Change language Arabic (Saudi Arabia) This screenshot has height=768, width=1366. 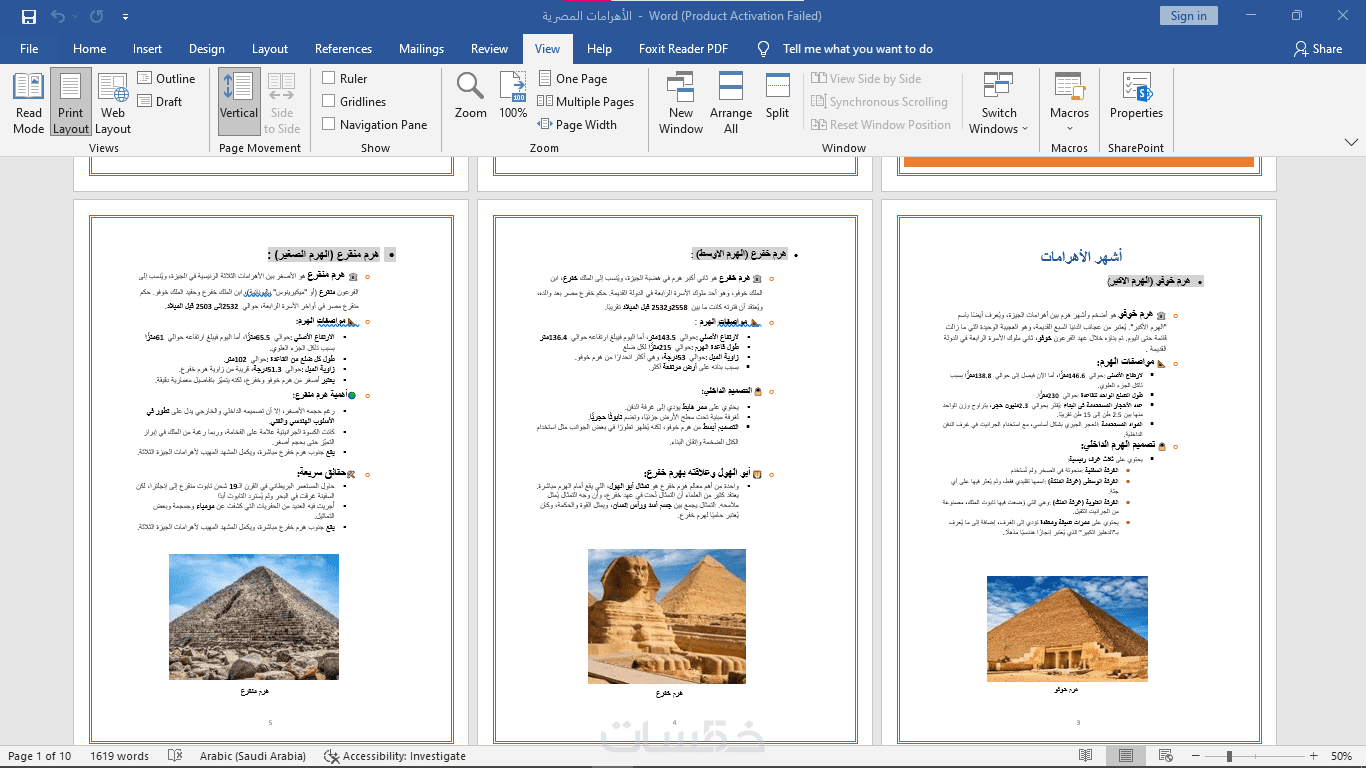253,756
